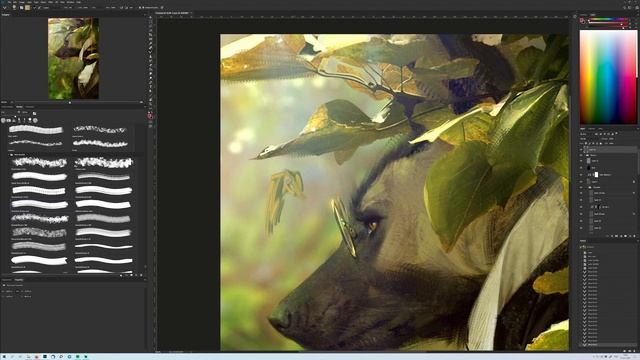This screenshot has height=360, width=640.
Task: Select the Horizontal Type tool
Action: coord(151,87)
